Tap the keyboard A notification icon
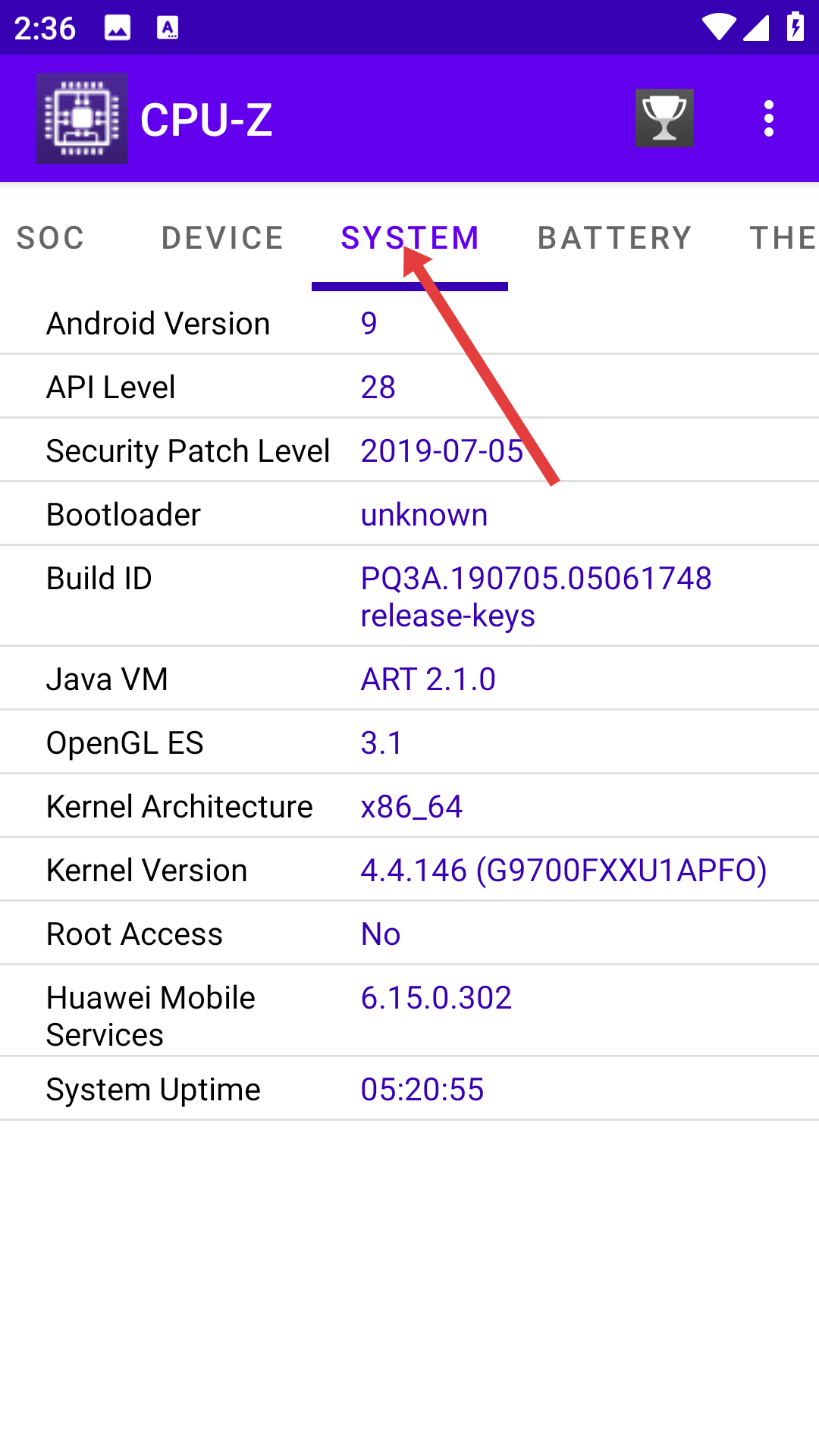819x1456 pixels. click(x=168, y=29)
